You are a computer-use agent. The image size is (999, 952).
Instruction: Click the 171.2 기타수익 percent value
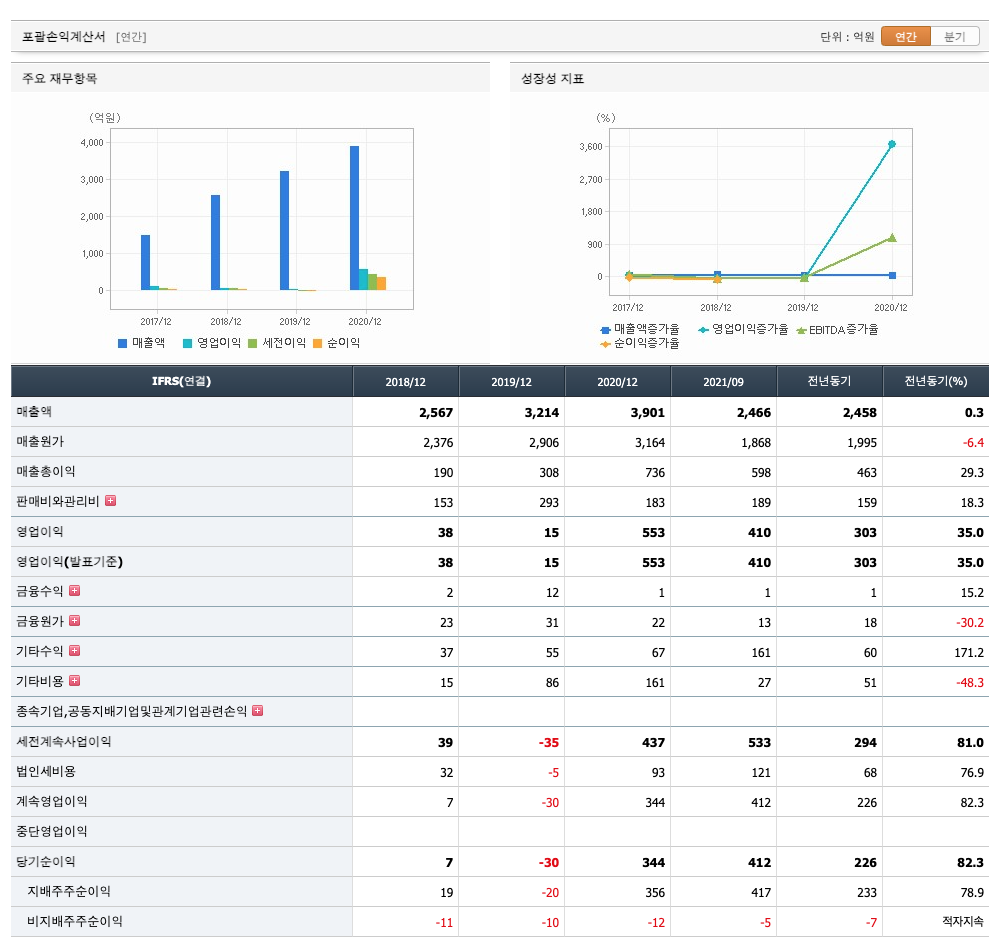pos(968,653)
